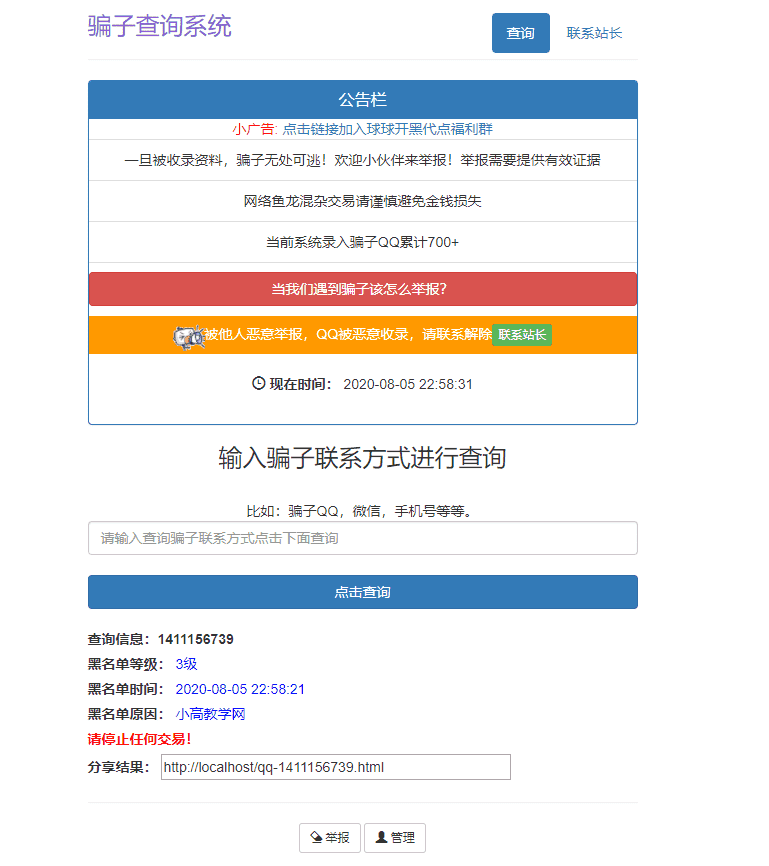
Task: Click the notice starting 一旦被收录资料
Action: [x=362, y=160]
